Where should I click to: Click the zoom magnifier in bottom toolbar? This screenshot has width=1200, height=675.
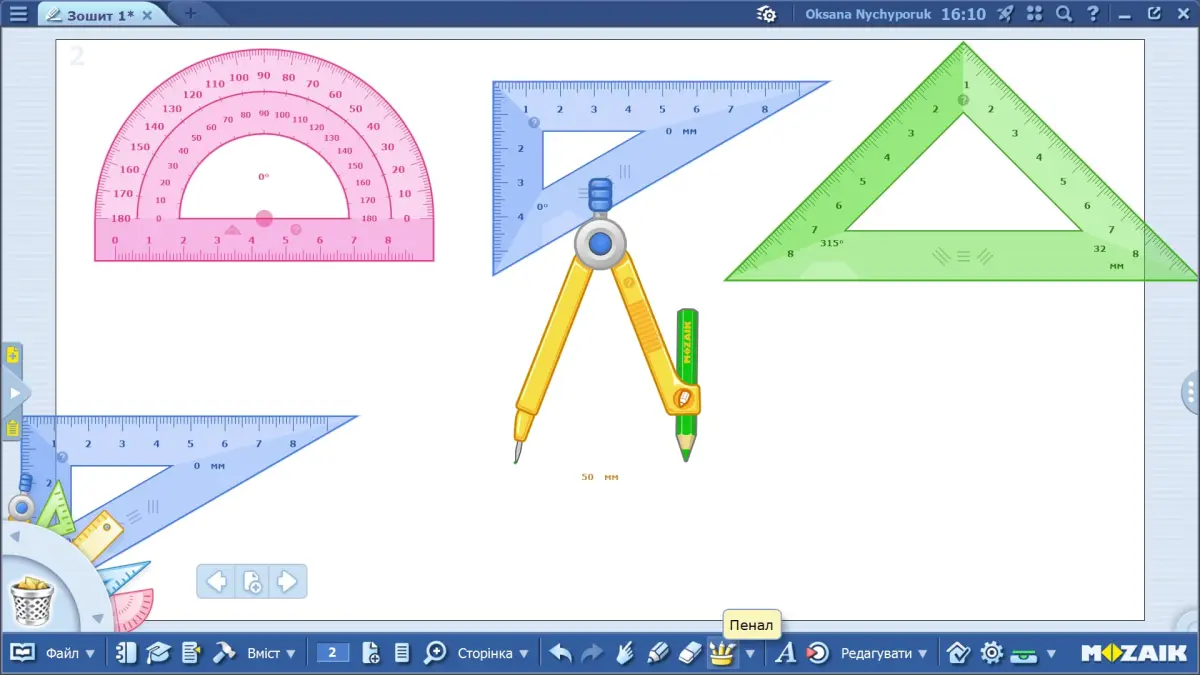pyautogui.click(x=435, y=653)
